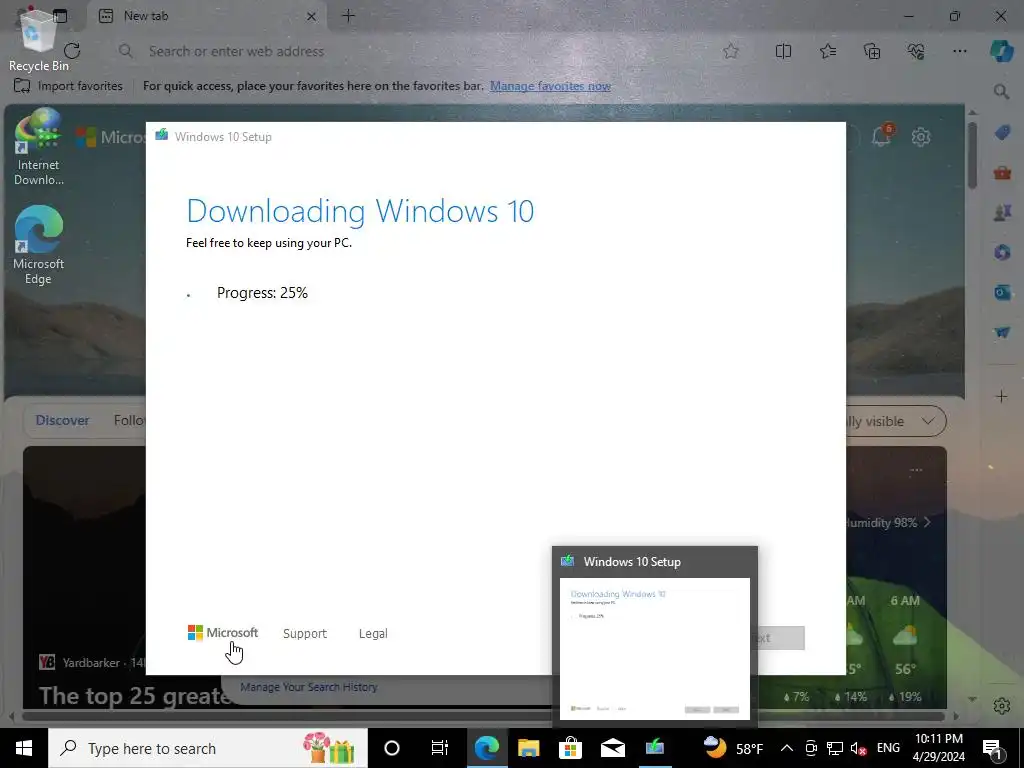Select the Discover feed tab
Screen dimensions: 1024x768
point(62,421)
